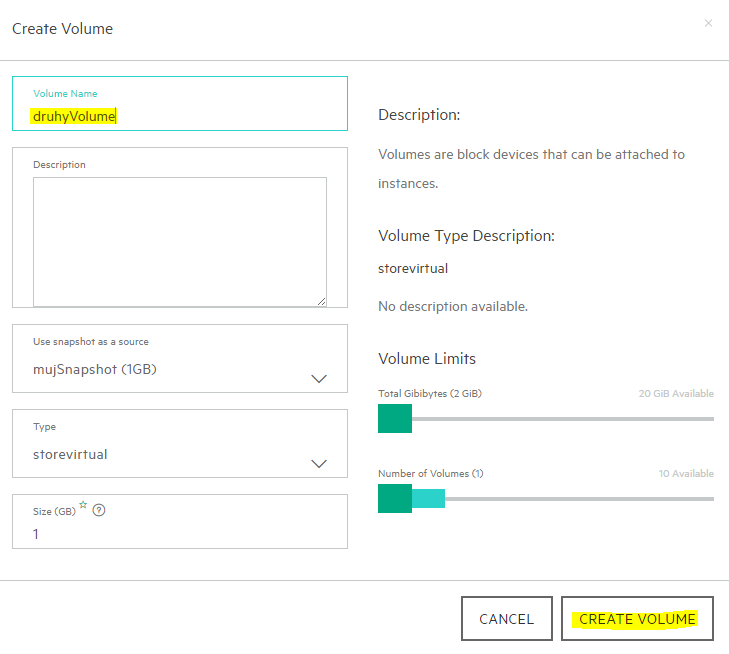Click the Volume Name input field

click(179, 104)
